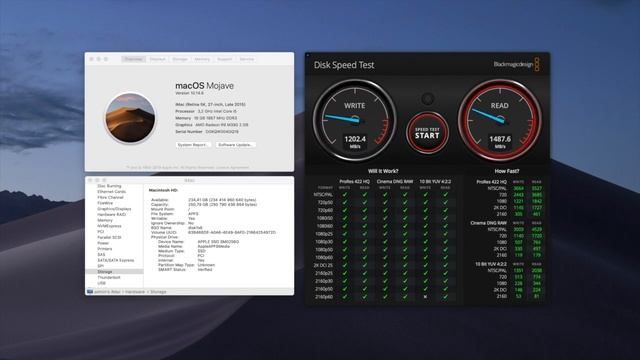Click Storage in the bottom path bar
640x360 pixels.
[158, 292]
